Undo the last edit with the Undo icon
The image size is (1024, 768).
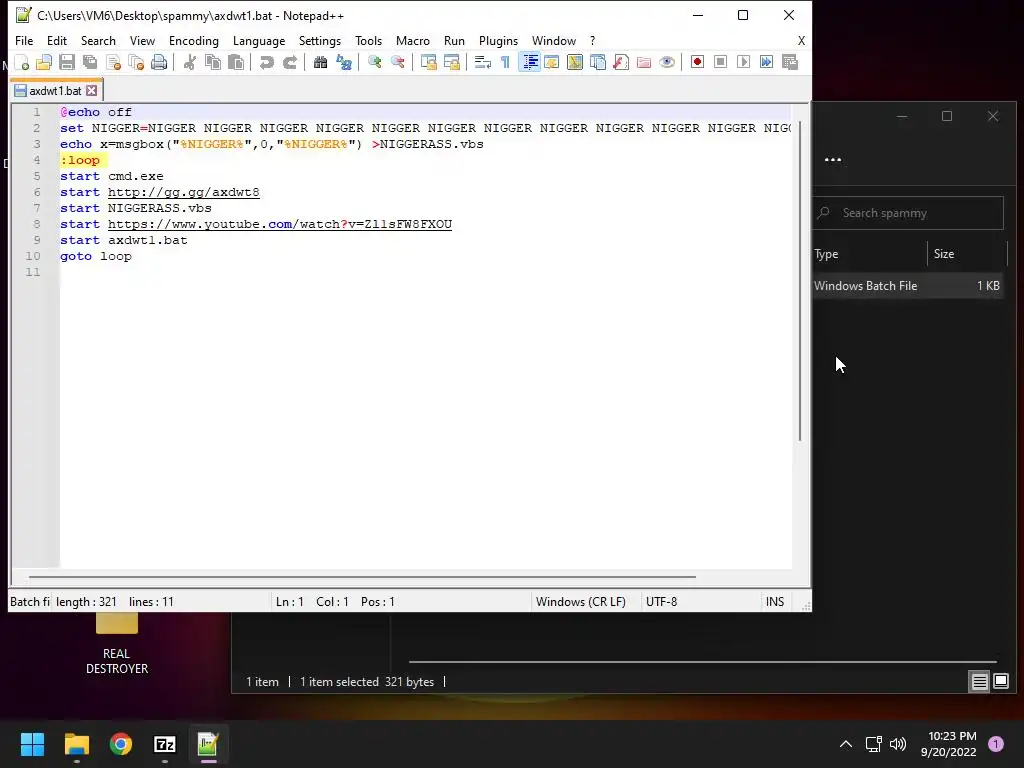(x=266, y=62)
